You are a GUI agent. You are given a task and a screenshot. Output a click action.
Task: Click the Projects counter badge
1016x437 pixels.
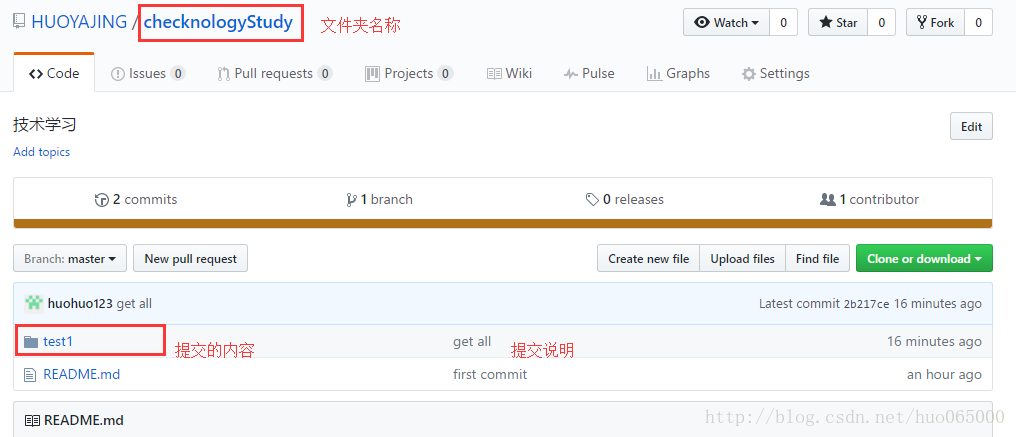pos(445,73)
